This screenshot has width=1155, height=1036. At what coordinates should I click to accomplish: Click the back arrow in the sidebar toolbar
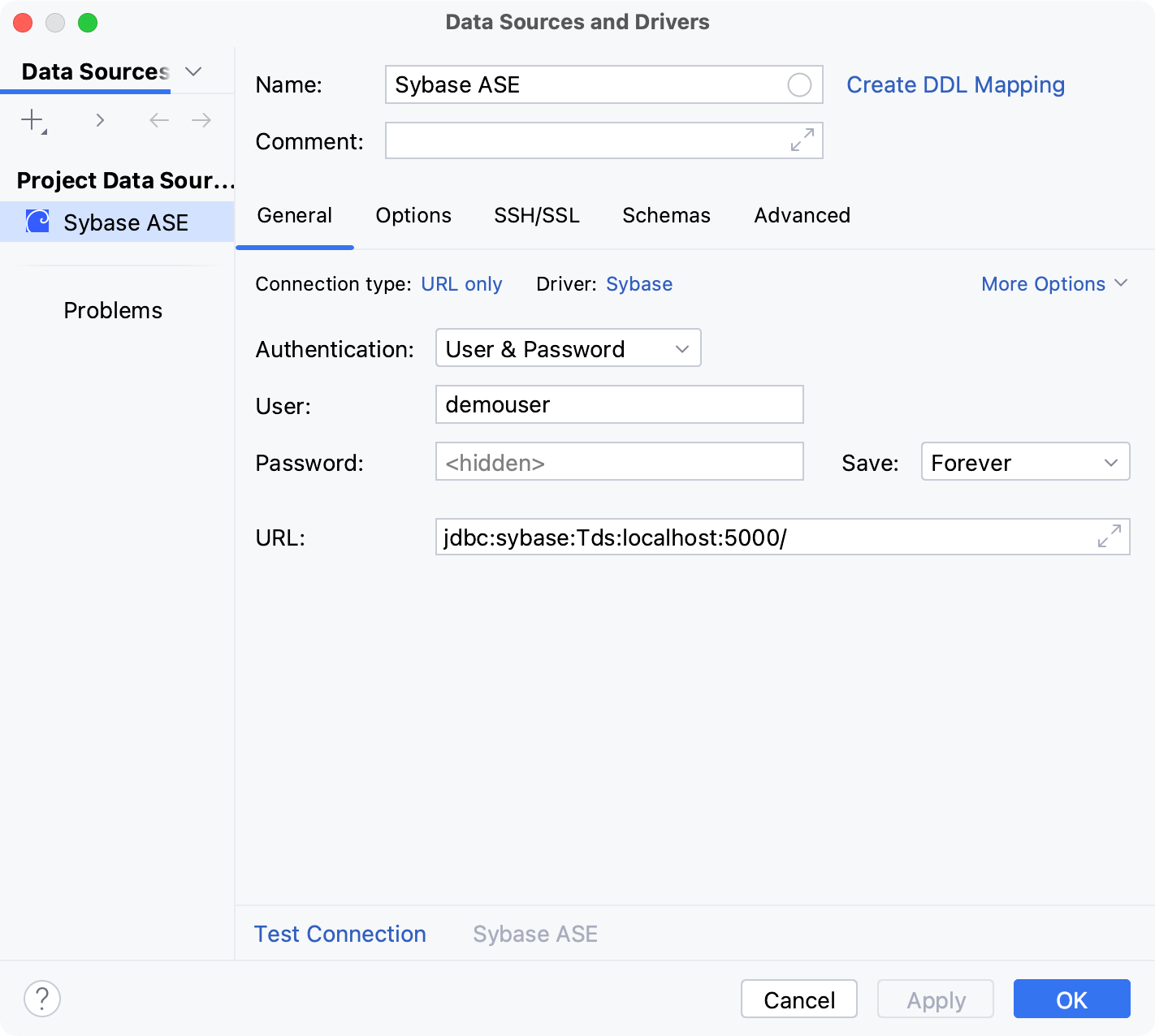click(158, 119)
